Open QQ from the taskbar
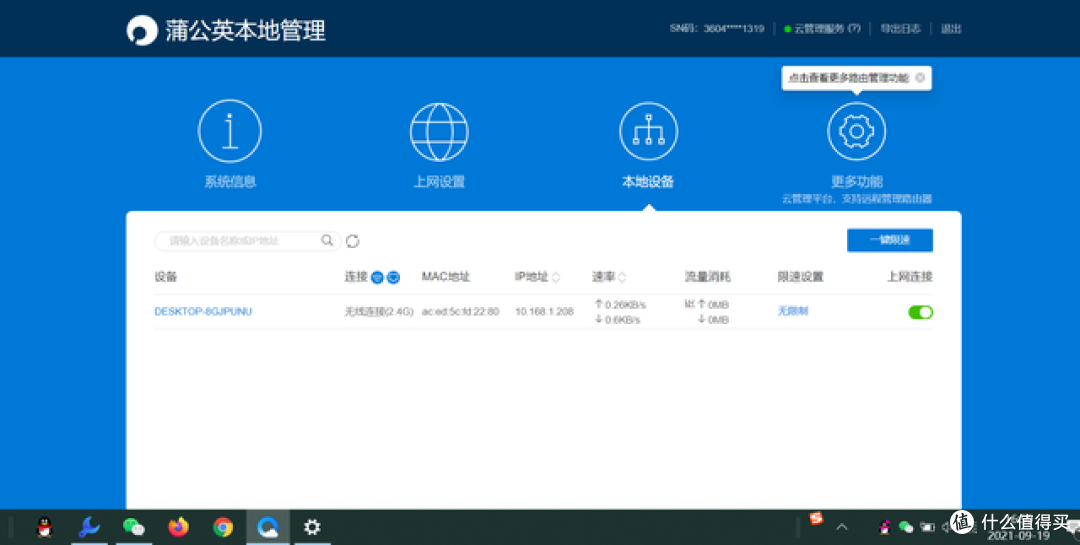The width and height of the screenshot is (1080, 545). 45,527
